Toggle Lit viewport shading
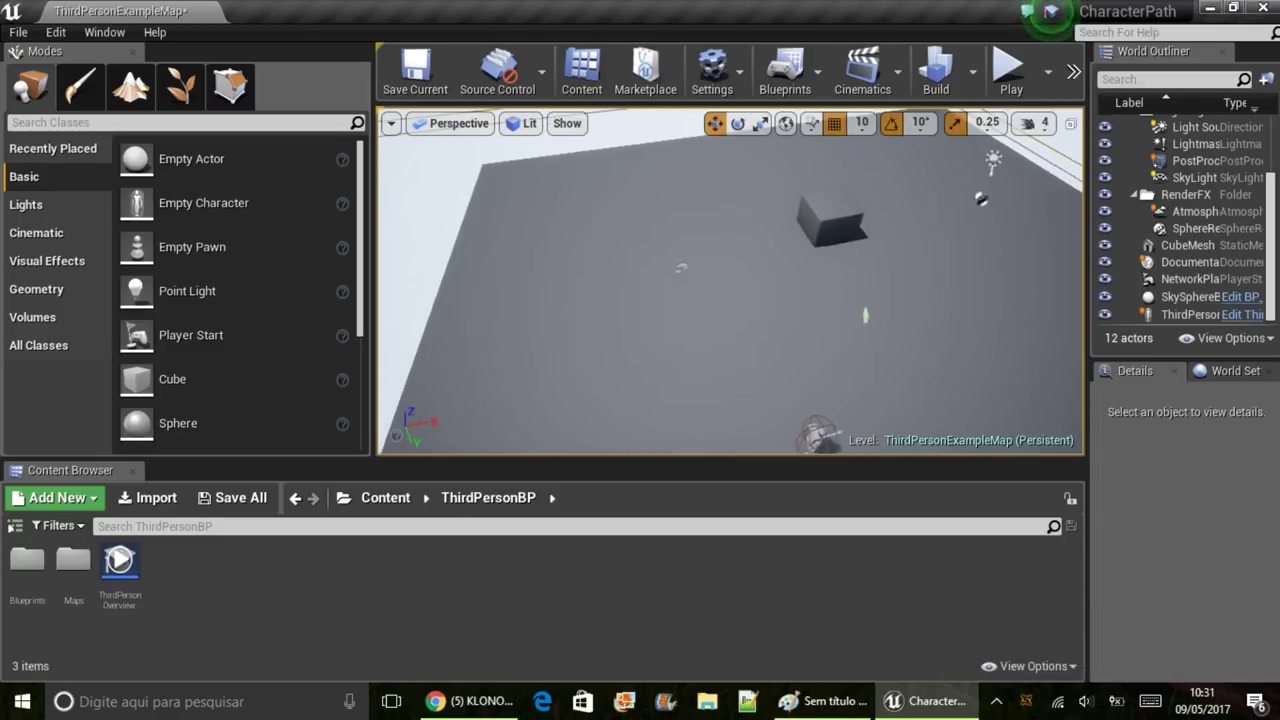The width and height of the screenshot is (1280, 720). coord(521,123)
